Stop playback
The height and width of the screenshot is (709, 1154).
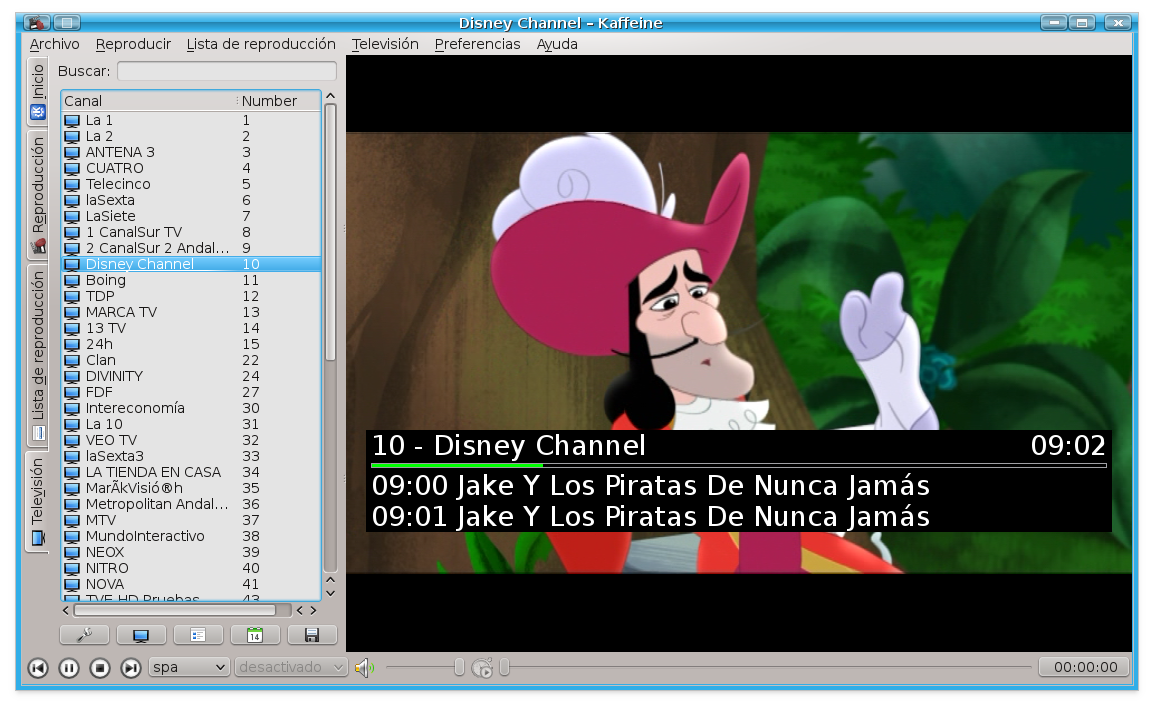tap(100, 668)
